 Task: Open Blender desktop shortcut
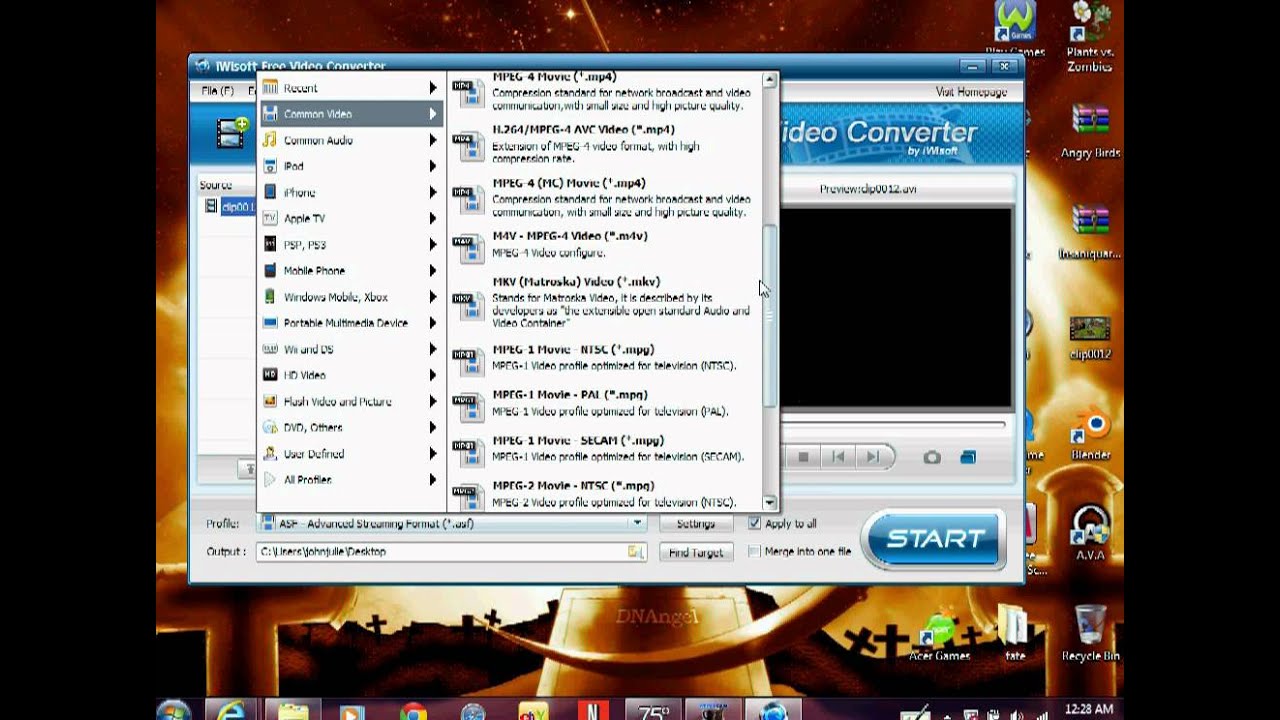click(1090, 436)
